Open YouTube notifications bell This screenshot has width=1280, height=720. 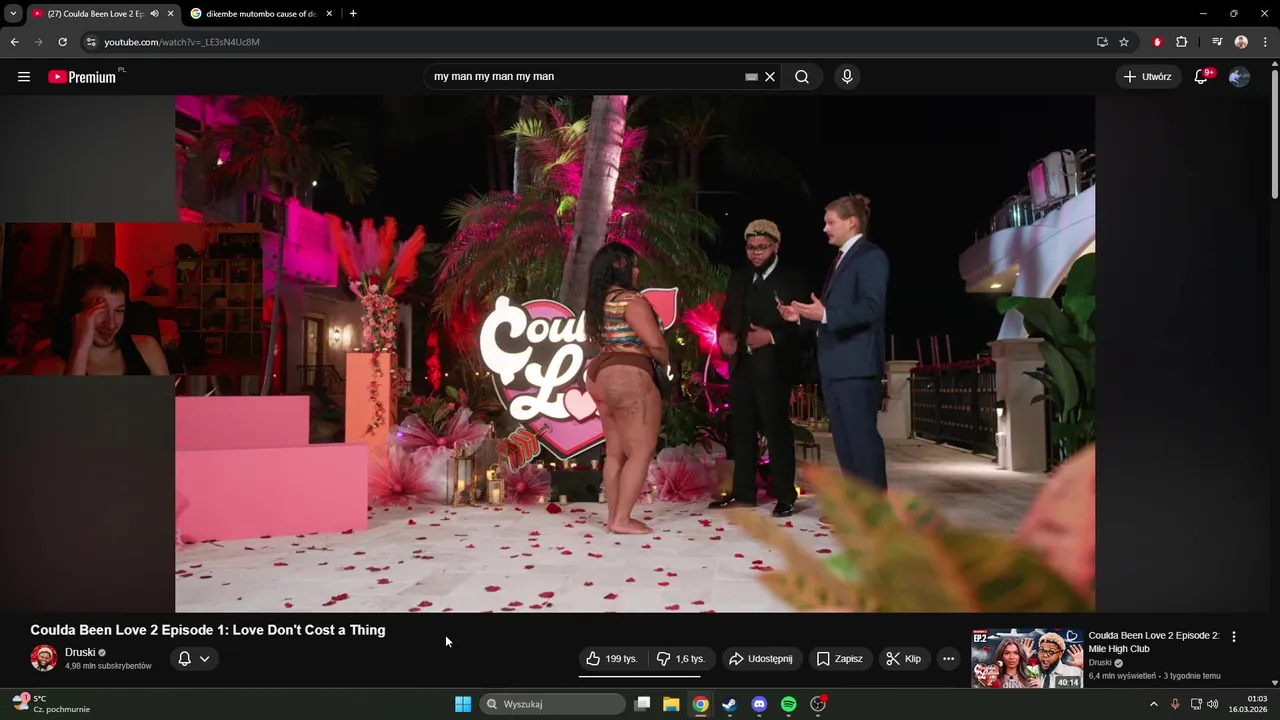coord(1202,77)
